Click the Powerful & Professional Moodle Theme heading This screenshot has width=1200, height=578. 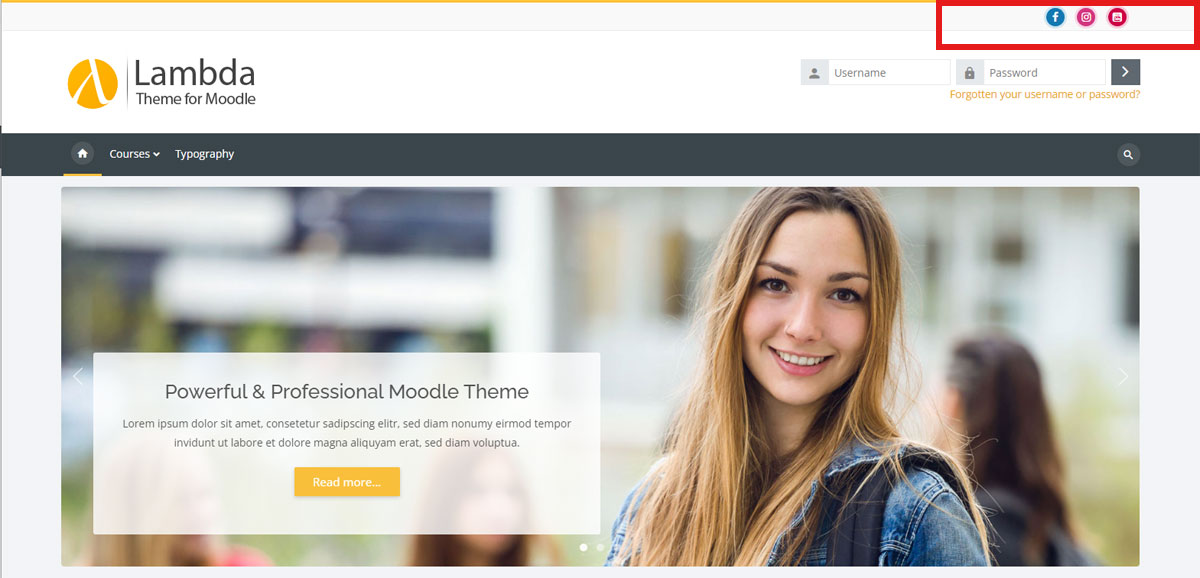[x=347, y=392]
